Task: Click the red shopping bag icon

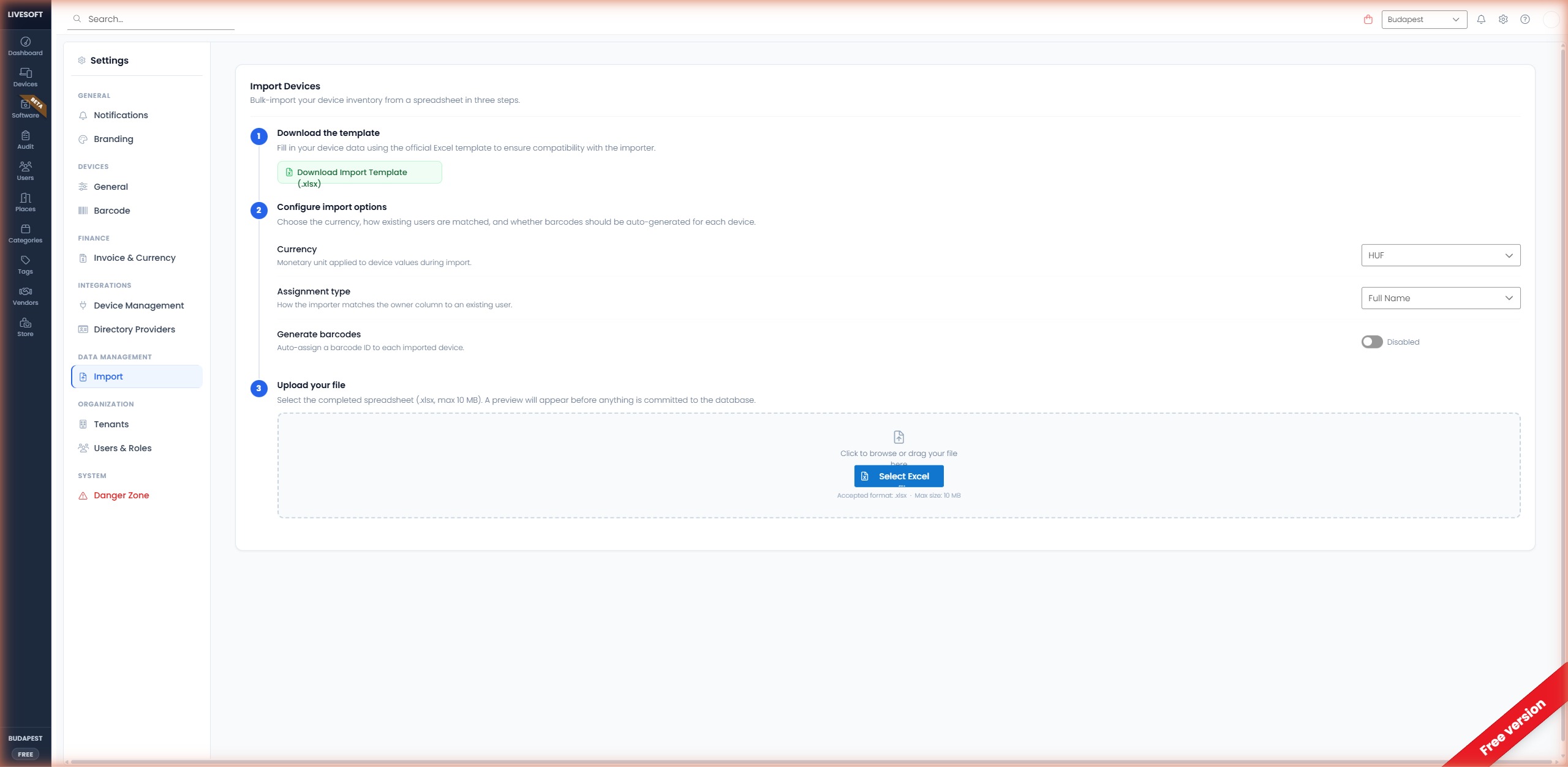Action: click(x=1368, y=20)
